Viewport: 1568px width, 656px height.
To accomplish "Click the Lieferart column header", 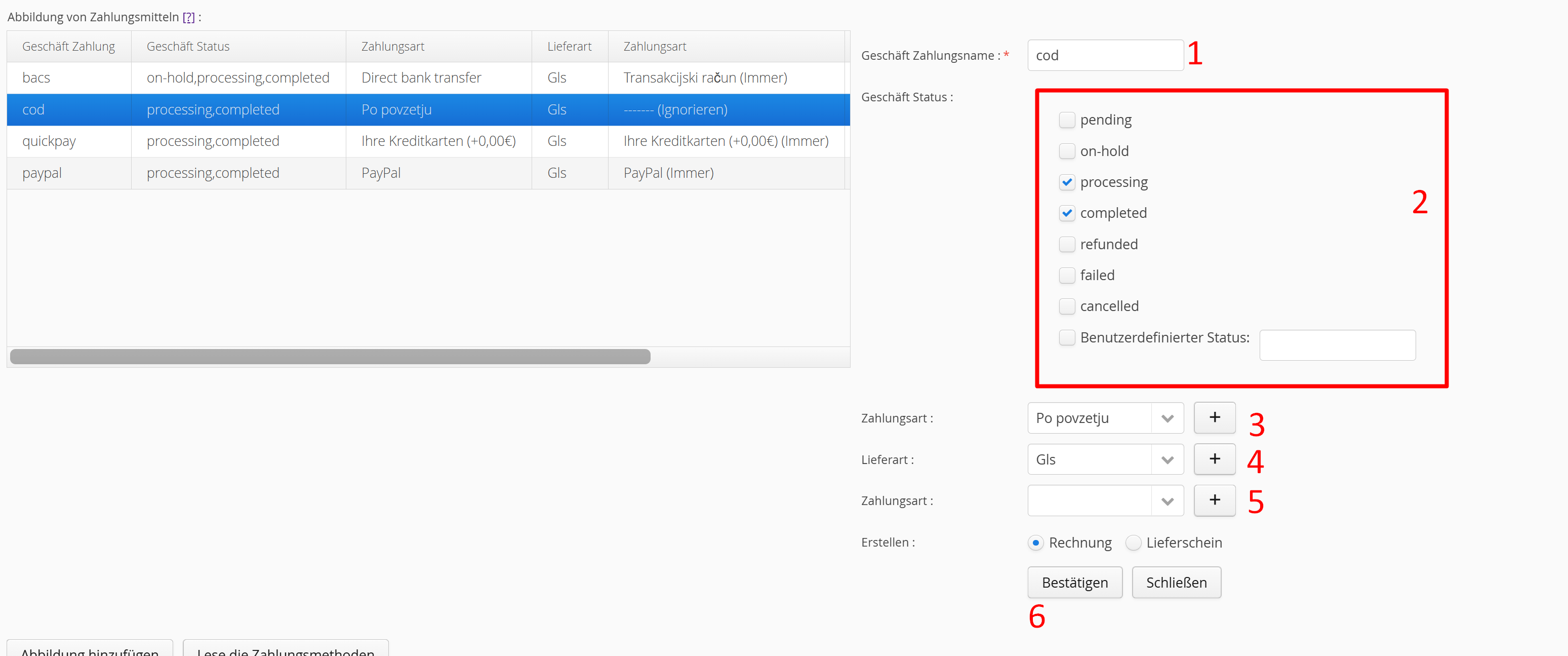I will 569,46.
